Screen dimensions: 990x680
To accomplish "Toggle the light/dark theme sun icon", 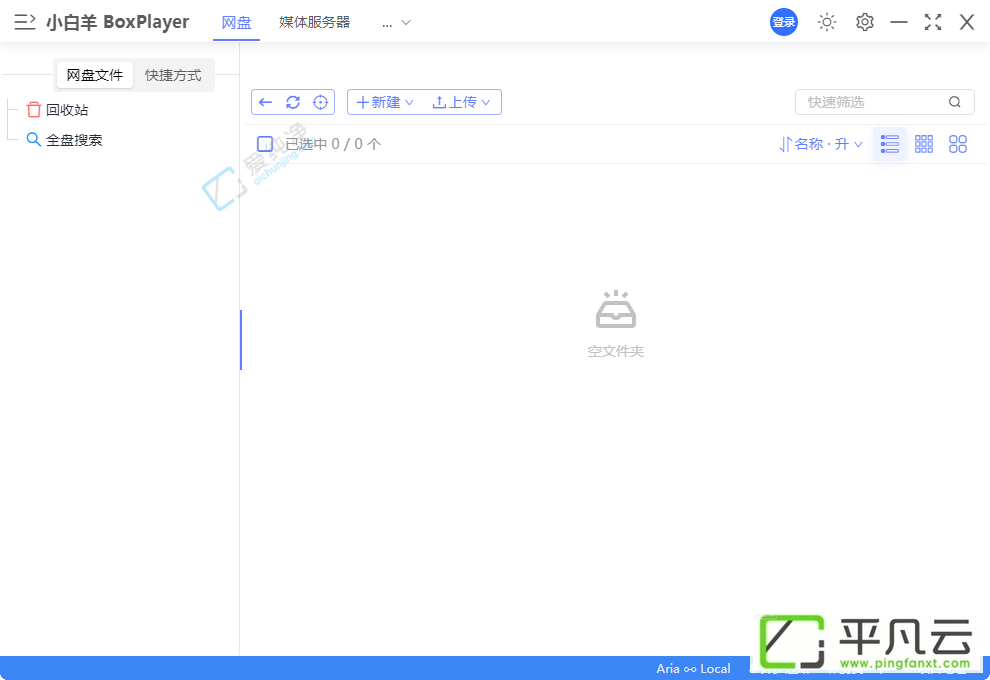I will coord(826,22).
